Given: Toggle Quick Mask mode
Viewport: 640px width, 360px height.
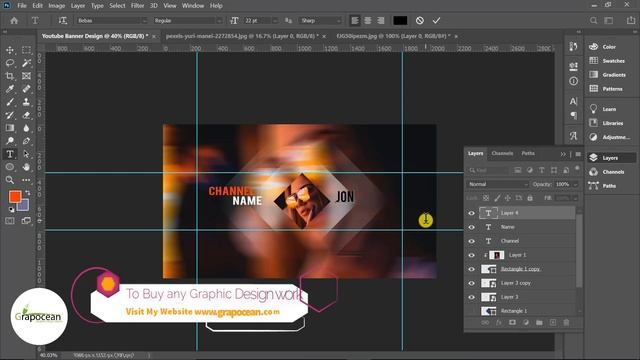Looking at the screenshot, I should 10,221.
